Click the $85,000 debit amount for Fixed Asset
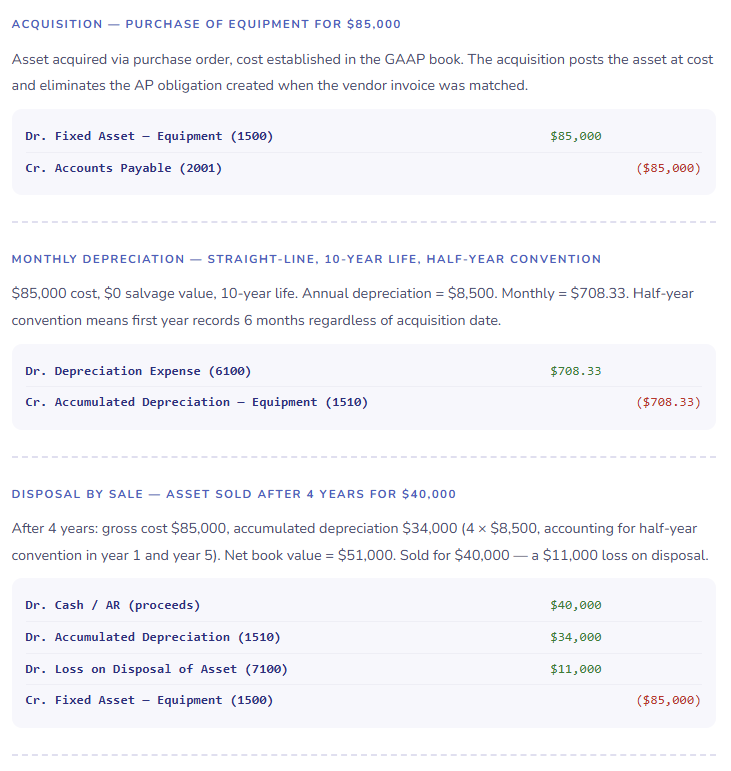 (576, 136)
